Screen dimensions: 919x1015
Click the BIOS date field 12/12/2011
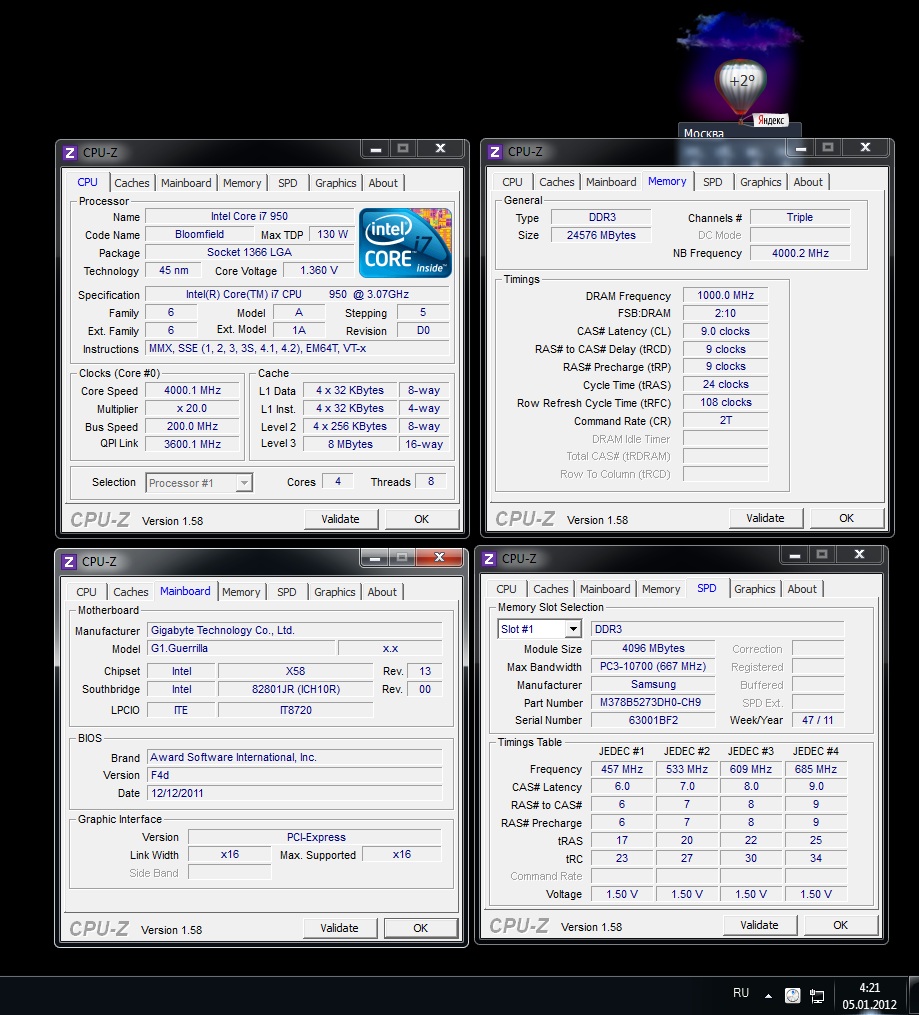coord(294,794)
